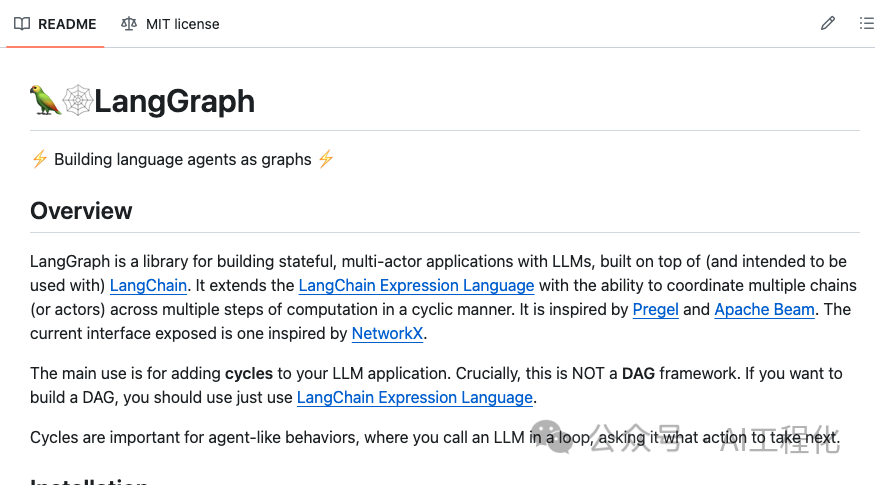875x485 pixels.
Task: Click the Overview section heading
Action: 81,211
